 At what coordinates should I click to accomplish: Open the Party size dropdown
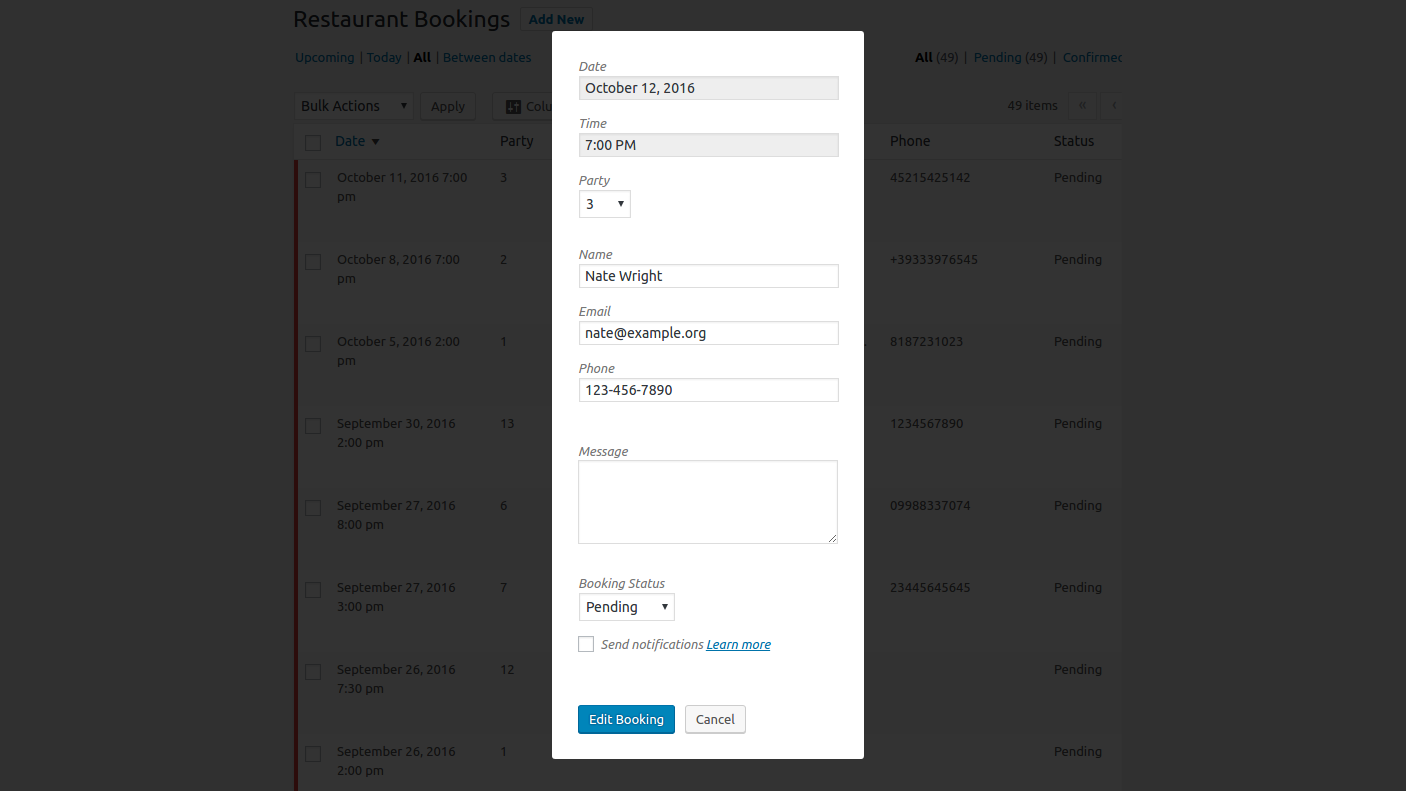[x=605, y=204]
